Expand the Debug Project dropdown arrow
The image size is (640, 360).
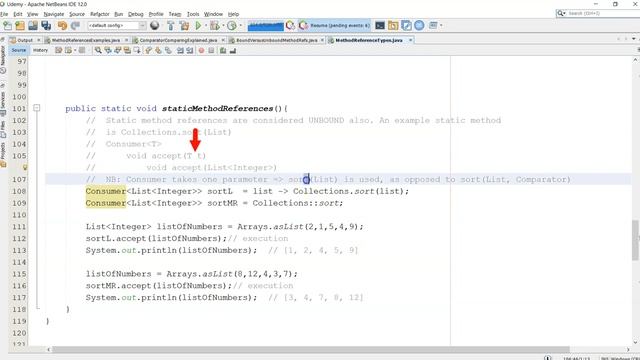tap(223, 26)
